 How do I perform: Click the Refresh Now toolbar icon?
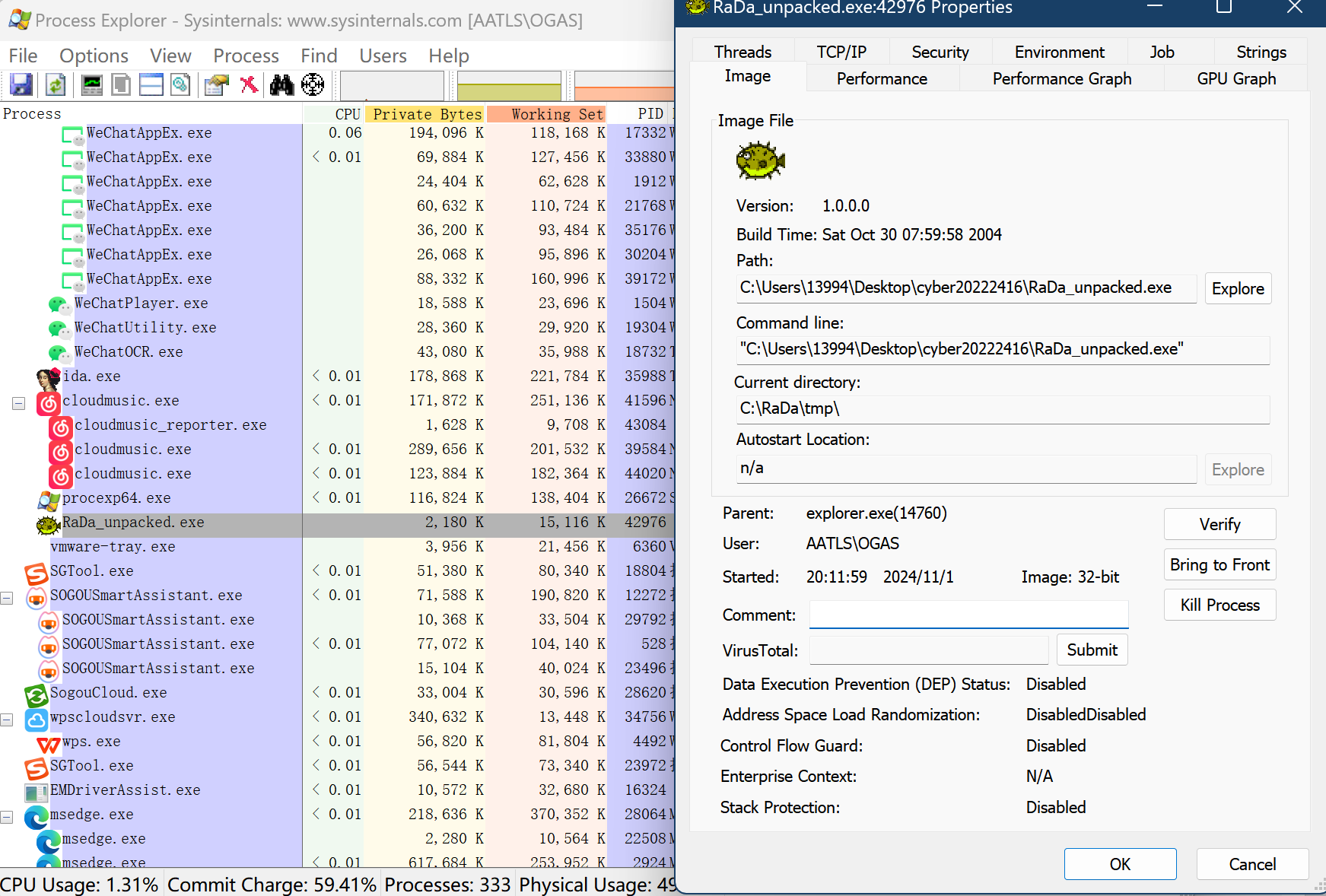(56, 84)
